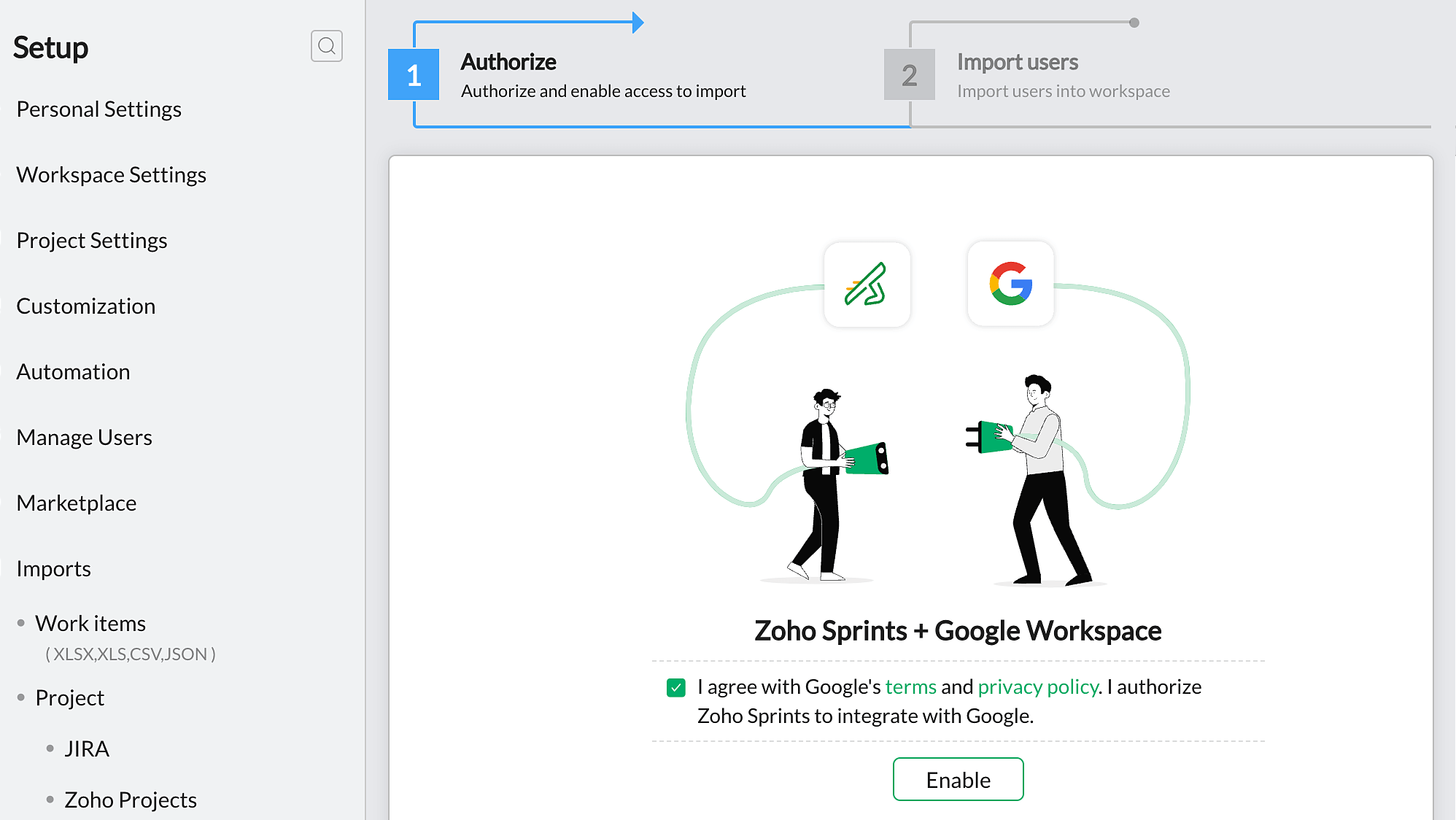Click the Google logo icon
This screenshot has height=820, width=1456.
pyautogui.click(x=1010, y=284)
